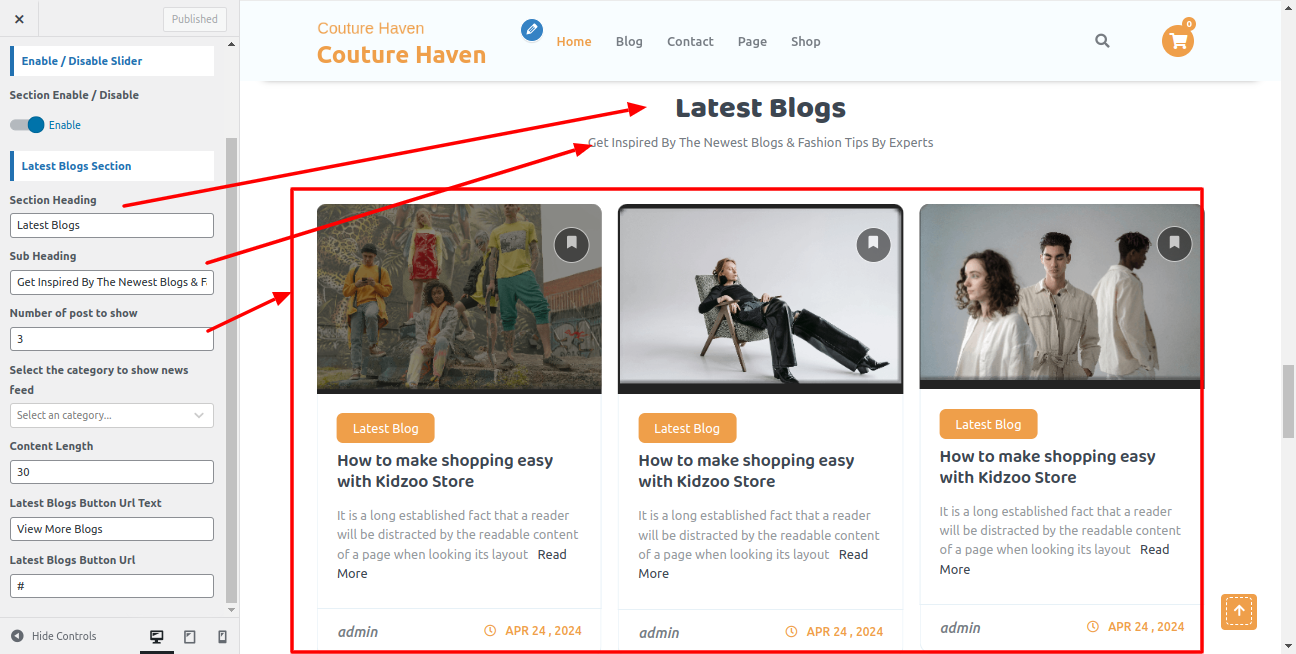This screenshot has width=1296, height=654.
Task: Switch to mobile preview device icon
Action: coord(222,637)
